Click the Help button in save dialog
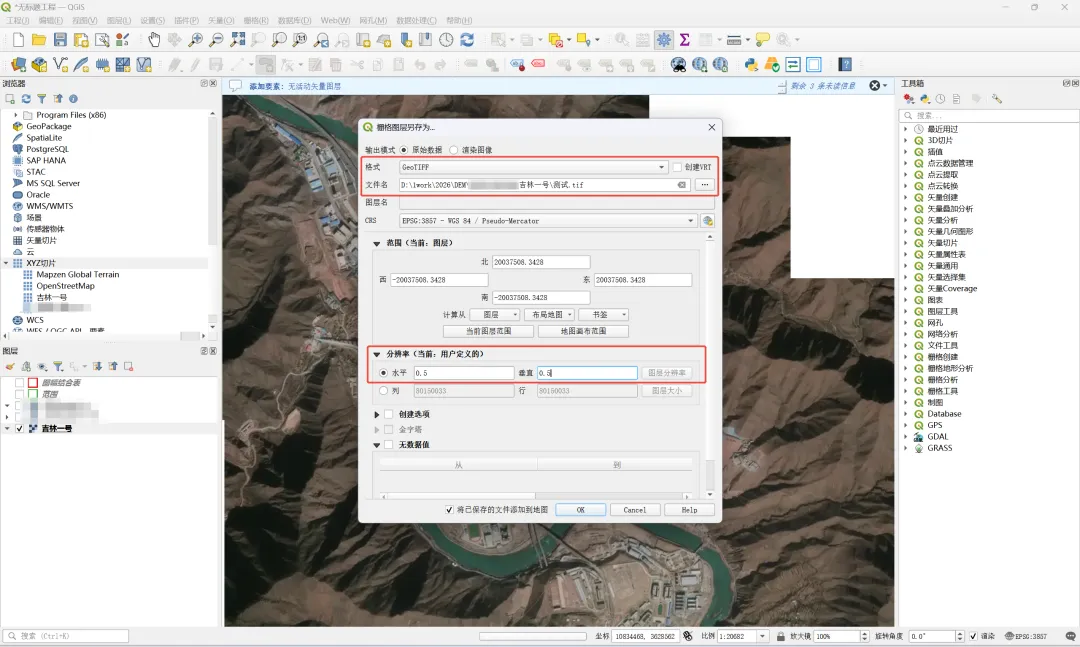This screenshot has width=1080, height=647. (689, 510)
